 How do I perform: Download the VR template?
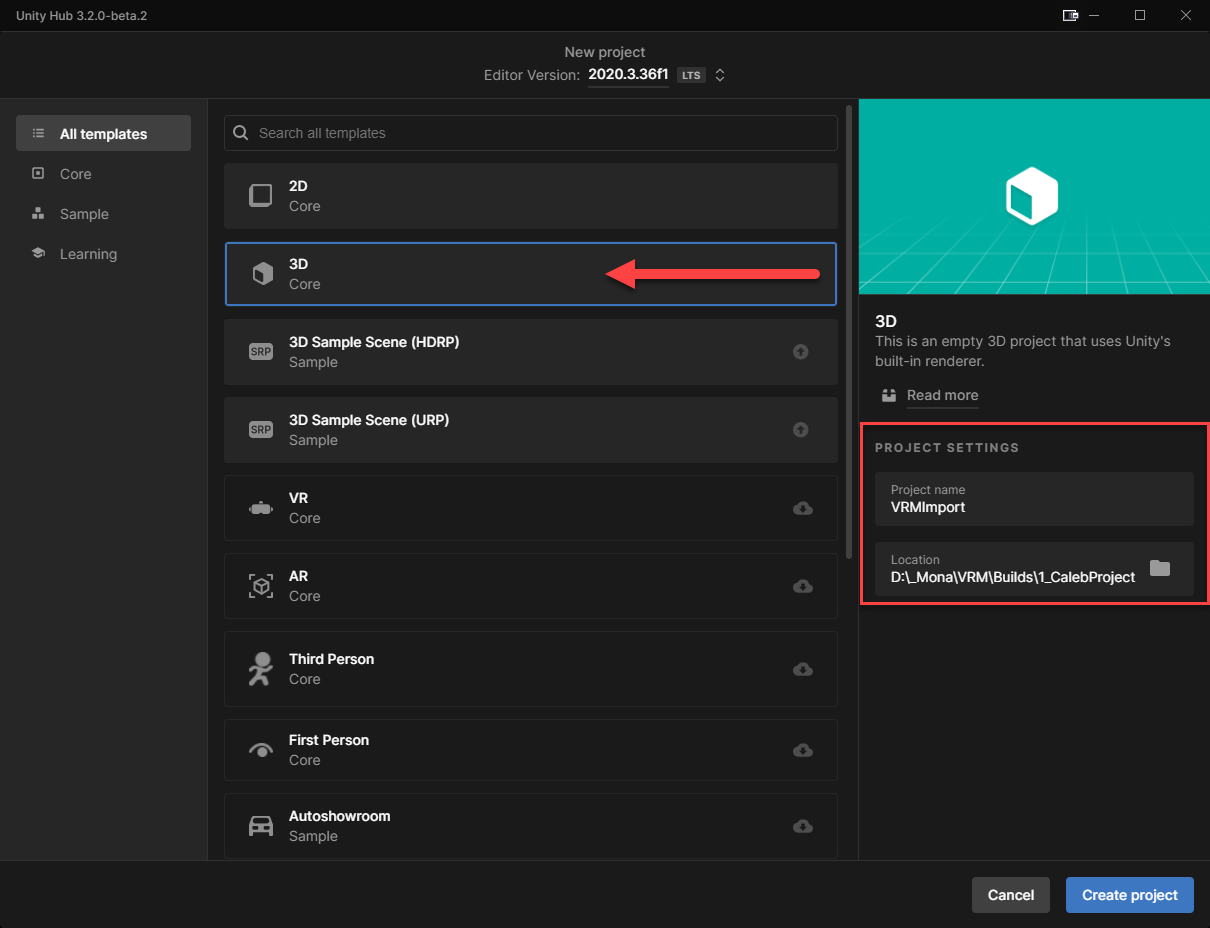click(802, 508)
